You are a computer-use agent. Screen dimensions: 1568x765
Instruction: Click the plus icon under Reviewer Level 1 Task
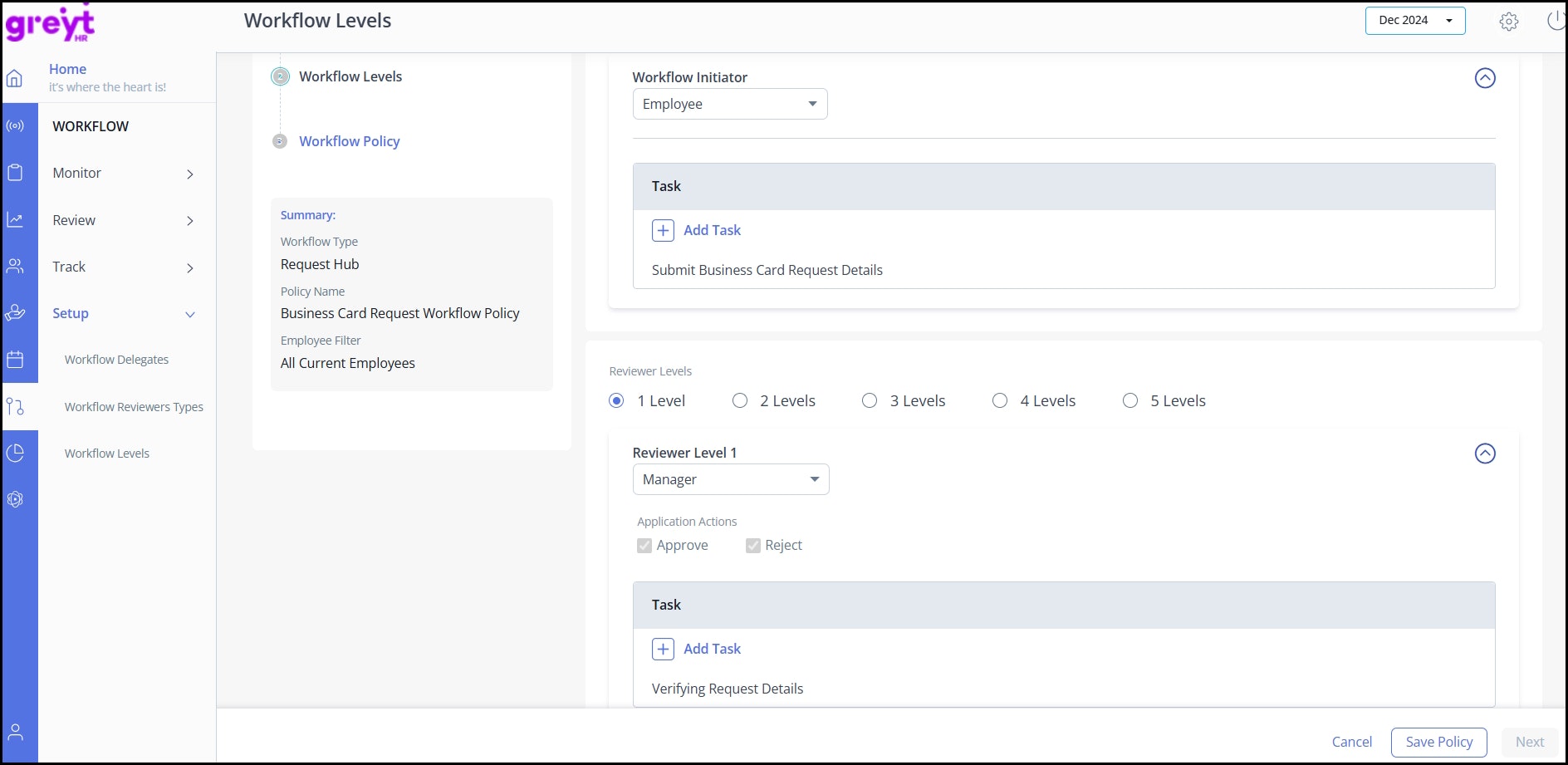[663, 649]
